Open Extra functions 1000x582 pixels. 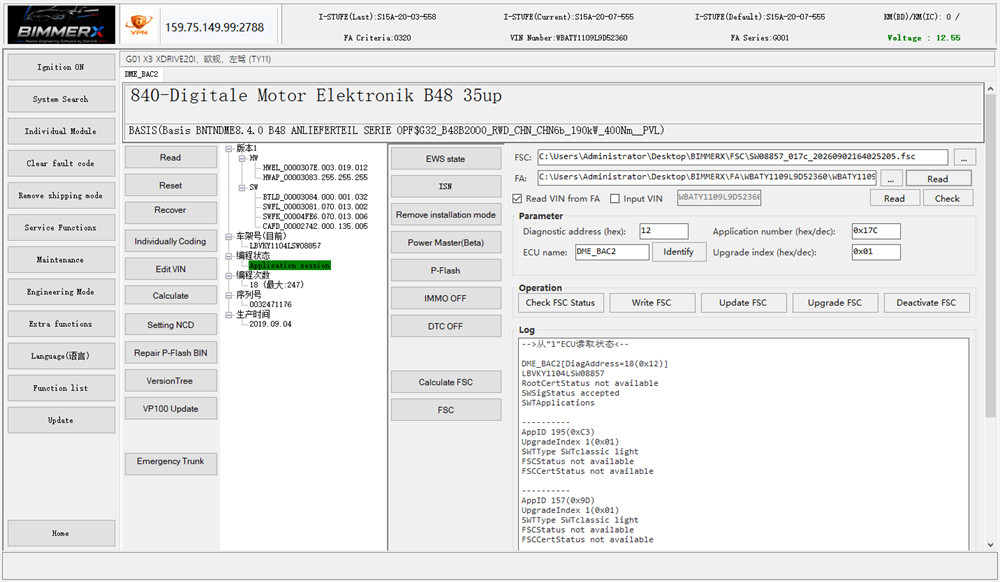tap(61, 324)
